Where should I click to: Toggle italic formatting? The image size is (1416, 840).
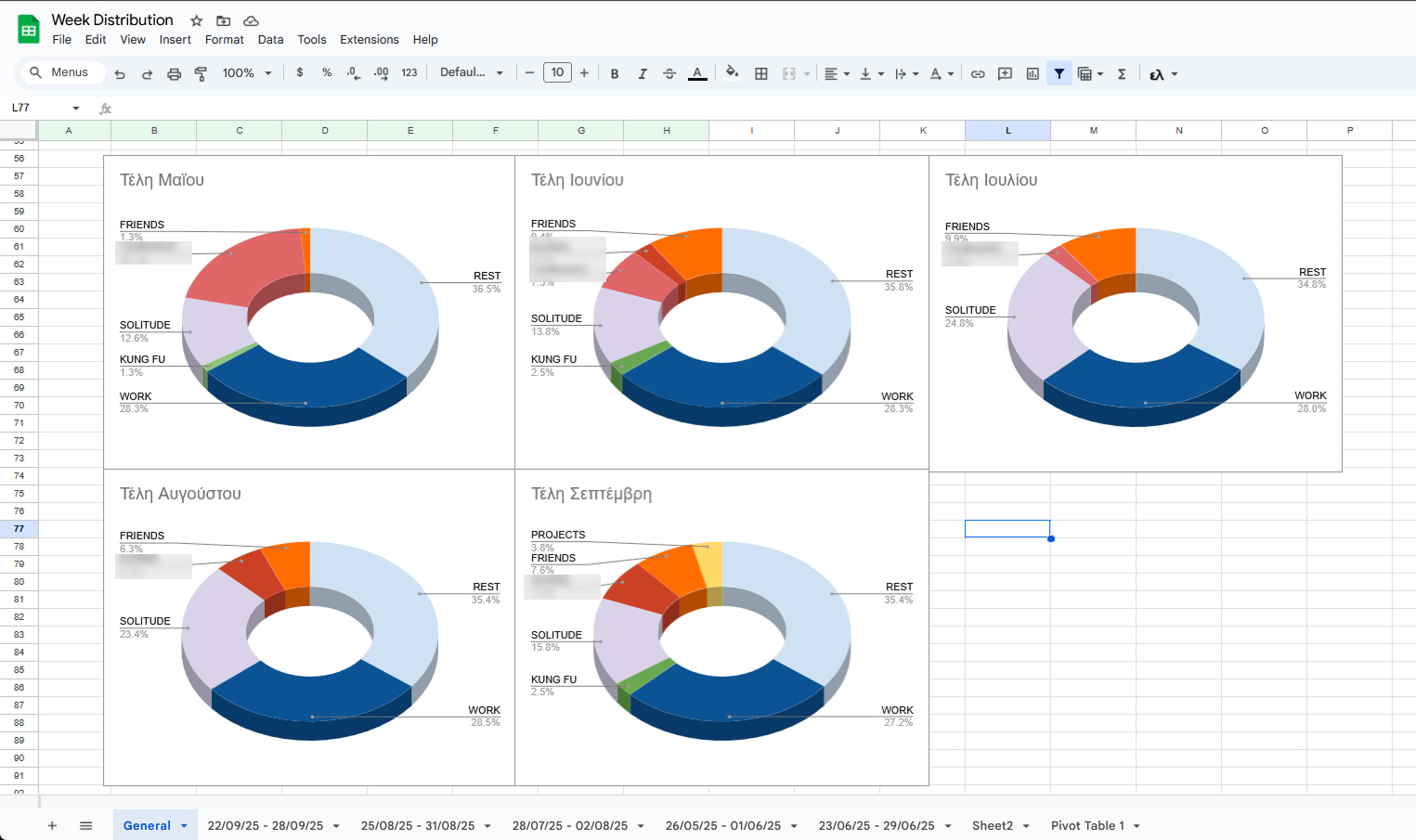[643, 72]
